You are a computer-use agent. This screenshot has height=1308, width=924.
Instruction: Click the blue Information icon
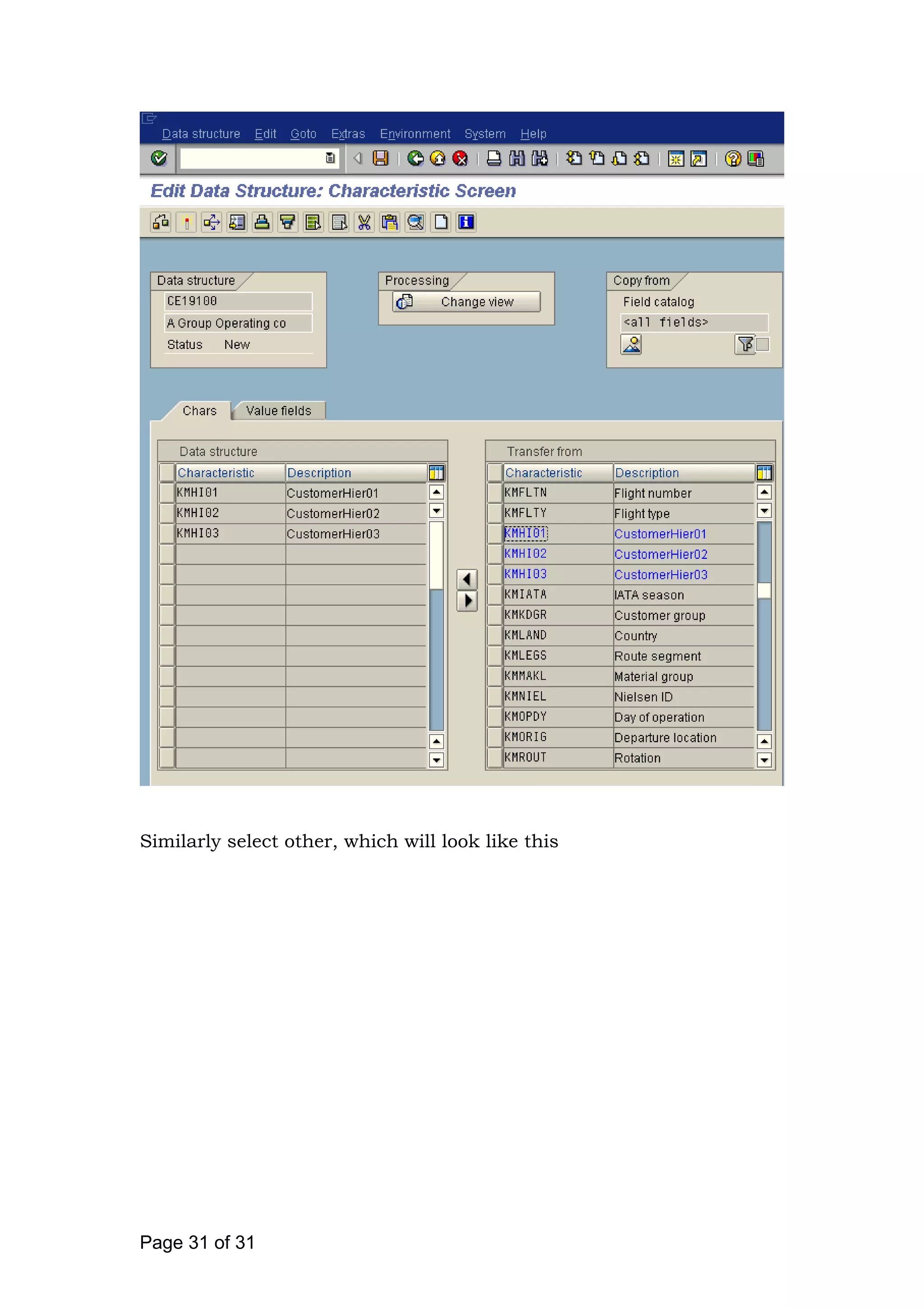(466, 222)
